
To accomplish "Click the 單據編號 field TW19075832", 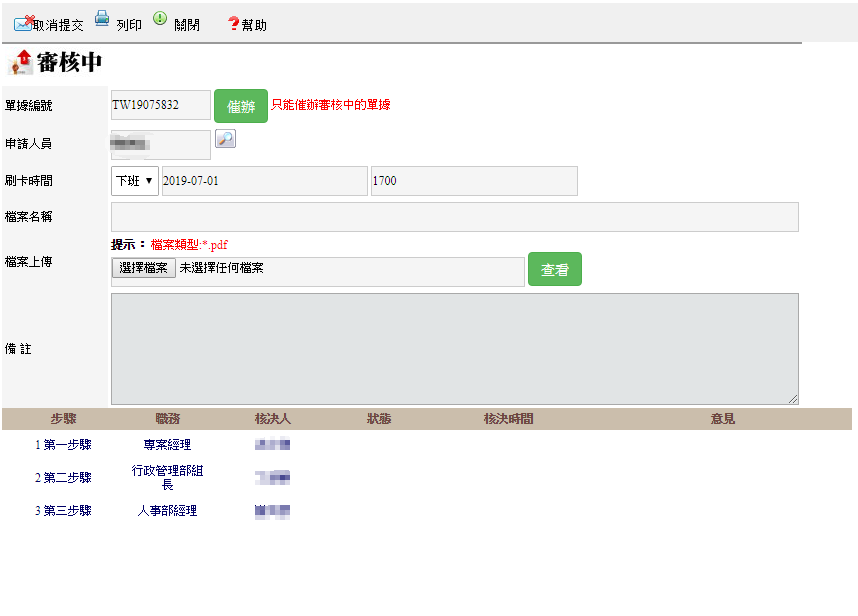I will (x=160, y=105).
